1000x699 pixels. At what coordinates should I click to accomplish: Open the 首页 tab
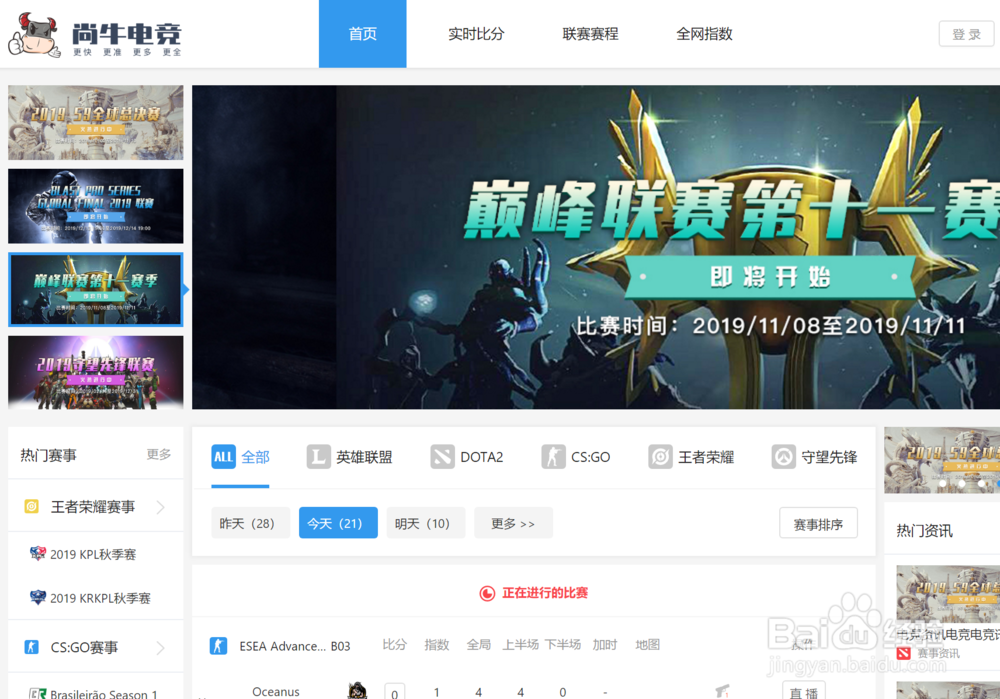pyautogui.click(x=362, y=34)
